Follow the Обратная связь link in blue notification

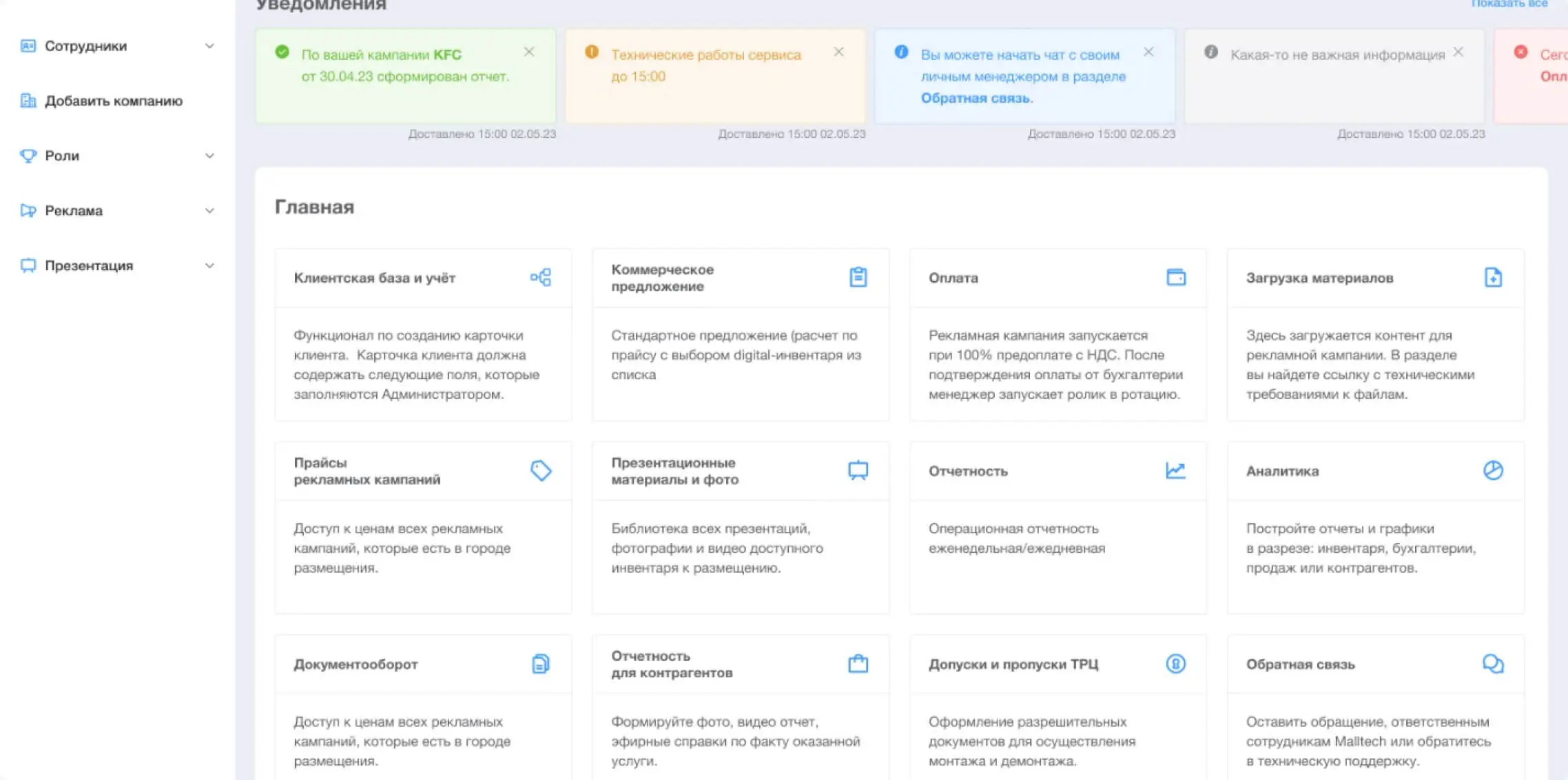976,99
